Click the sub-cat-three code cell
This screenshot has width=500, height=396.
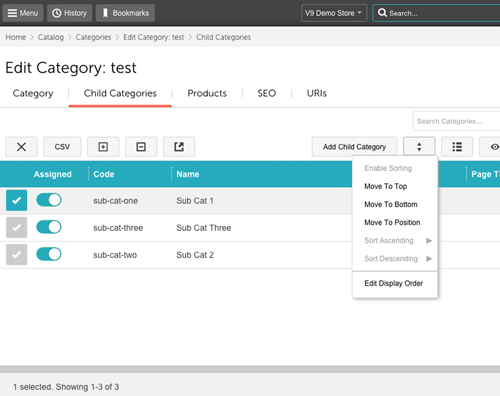tap(118, 228)
